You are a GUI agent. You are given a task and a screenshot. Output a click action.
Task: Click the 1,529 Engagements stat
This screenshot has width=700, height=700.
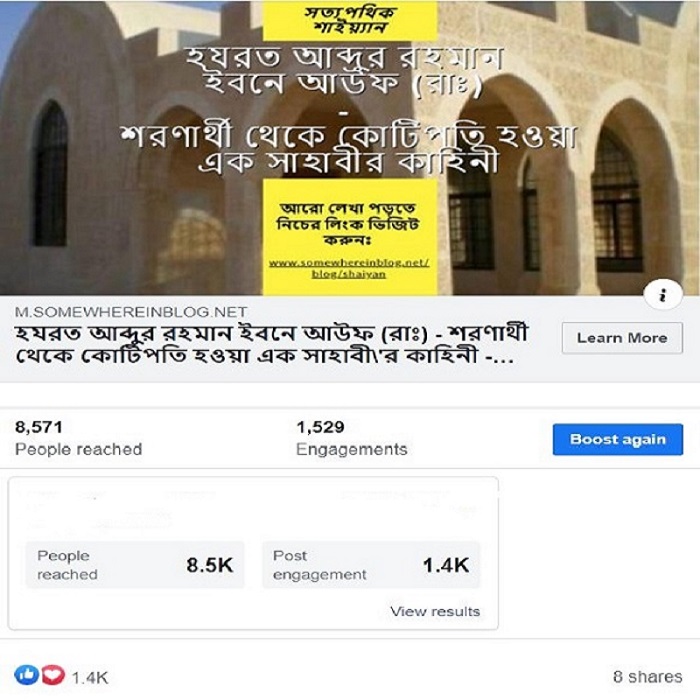click(x=352, y=438)
